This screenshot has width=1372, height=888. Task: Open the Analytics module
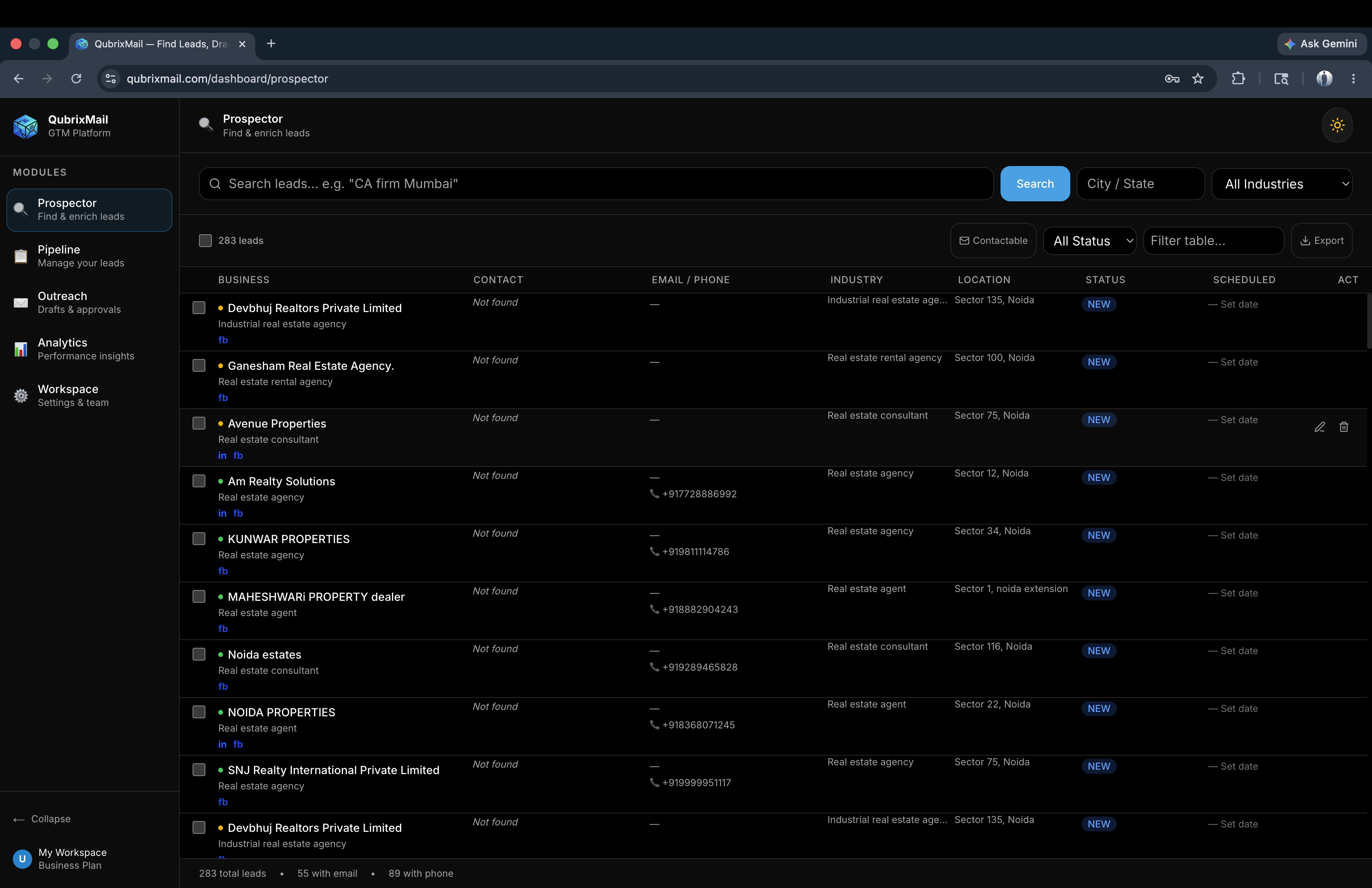click(x=89, y=349)
